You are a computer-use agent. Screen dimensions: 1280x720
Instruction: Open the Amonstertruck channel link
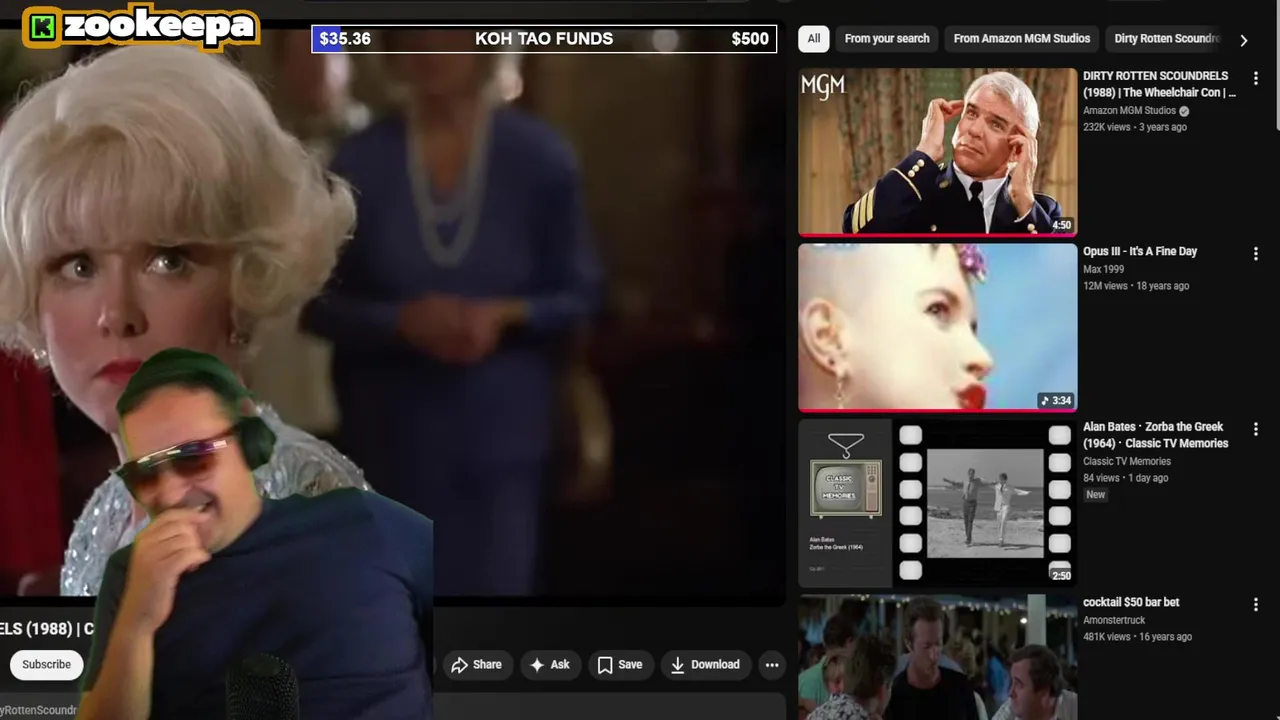(1114, 621)
